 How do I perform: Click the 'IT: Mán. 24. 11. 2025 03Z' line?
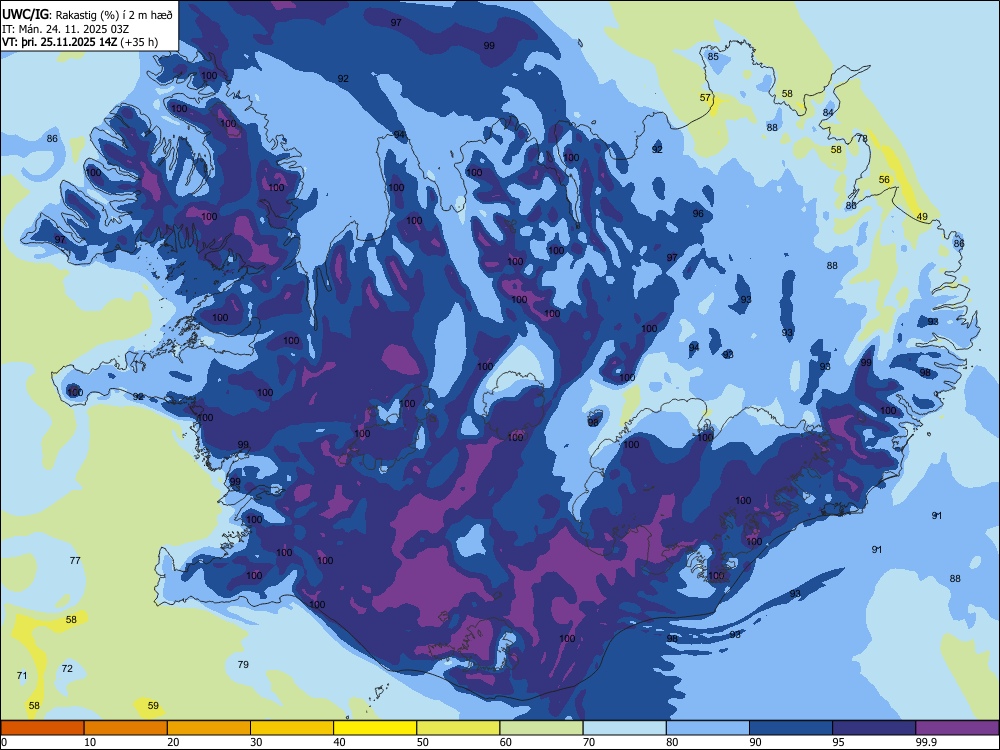click(x=66, y=29)
